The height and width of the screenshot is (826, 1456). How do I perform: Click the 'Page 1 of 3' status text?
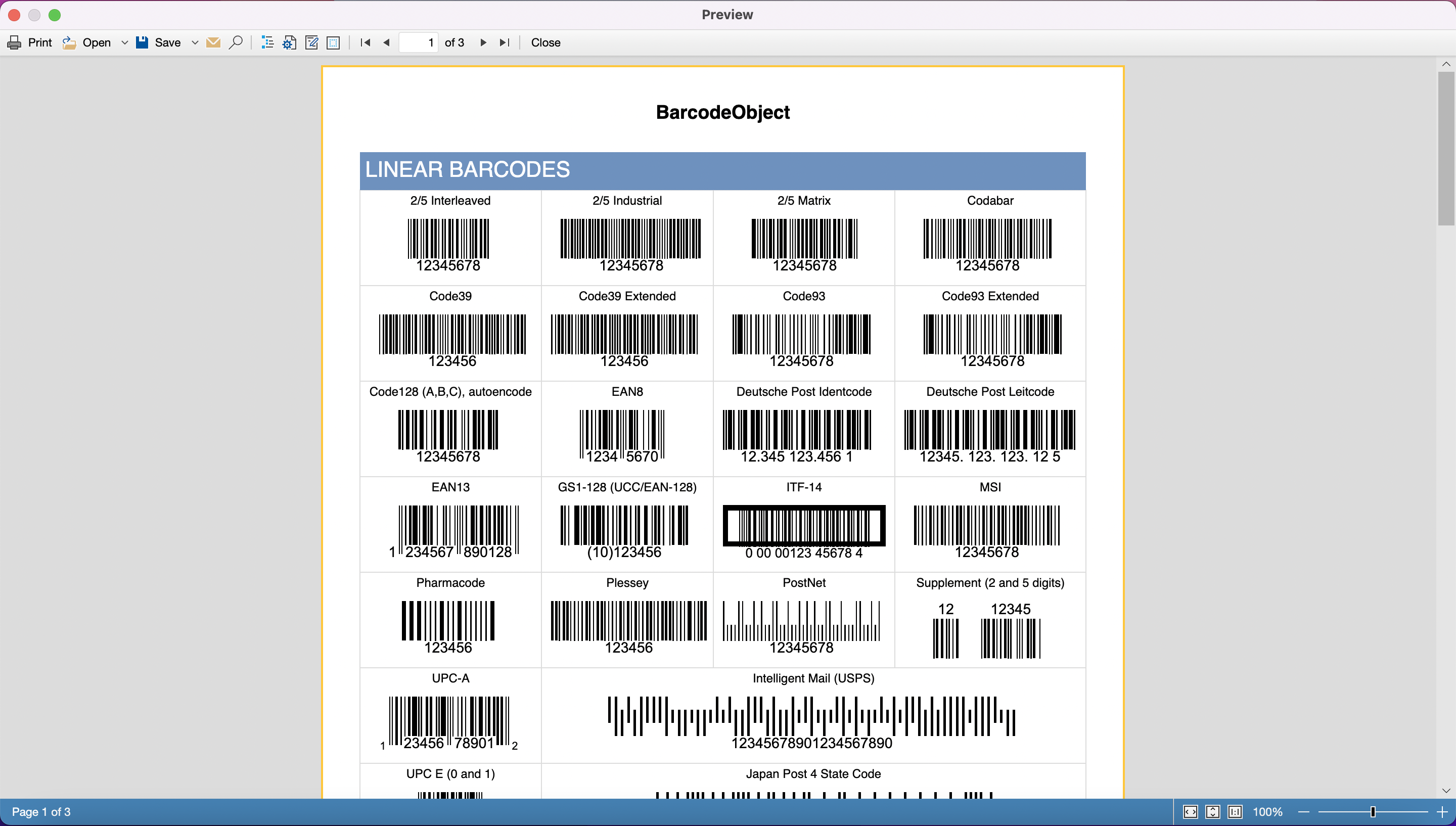(41, 812)
